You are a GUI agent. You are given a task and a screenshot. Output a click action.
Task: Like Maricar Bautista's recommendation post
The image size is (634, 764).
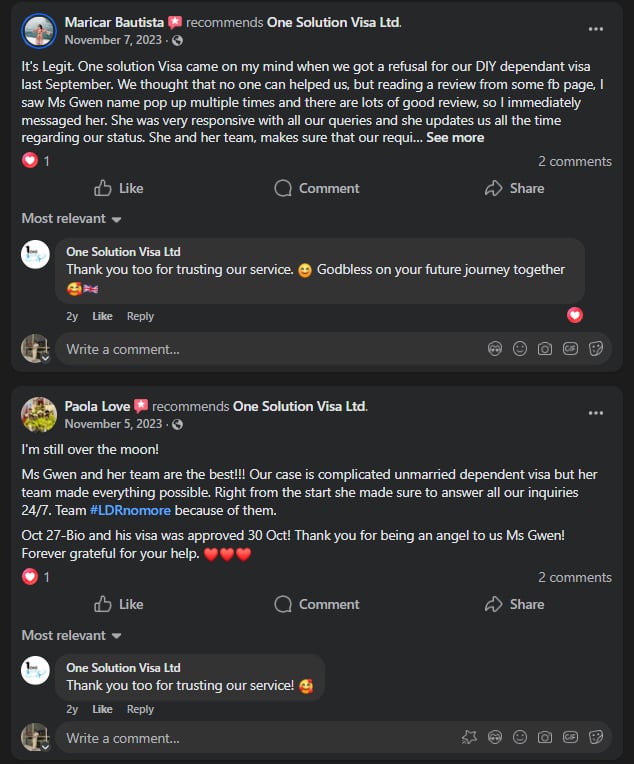[x=118, y=188]
